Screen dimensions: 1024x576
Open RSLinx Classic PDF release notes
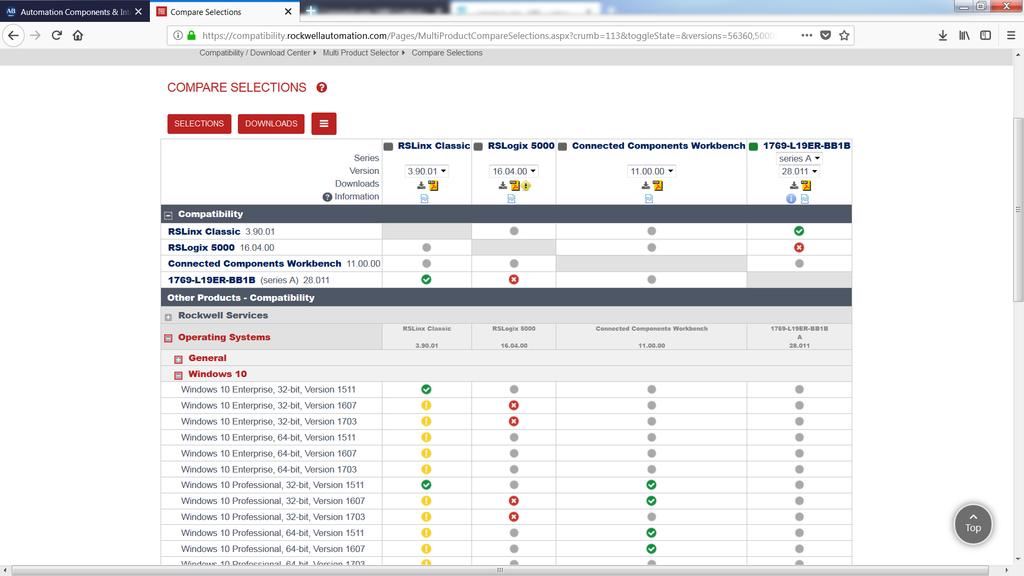pos(433,185)
